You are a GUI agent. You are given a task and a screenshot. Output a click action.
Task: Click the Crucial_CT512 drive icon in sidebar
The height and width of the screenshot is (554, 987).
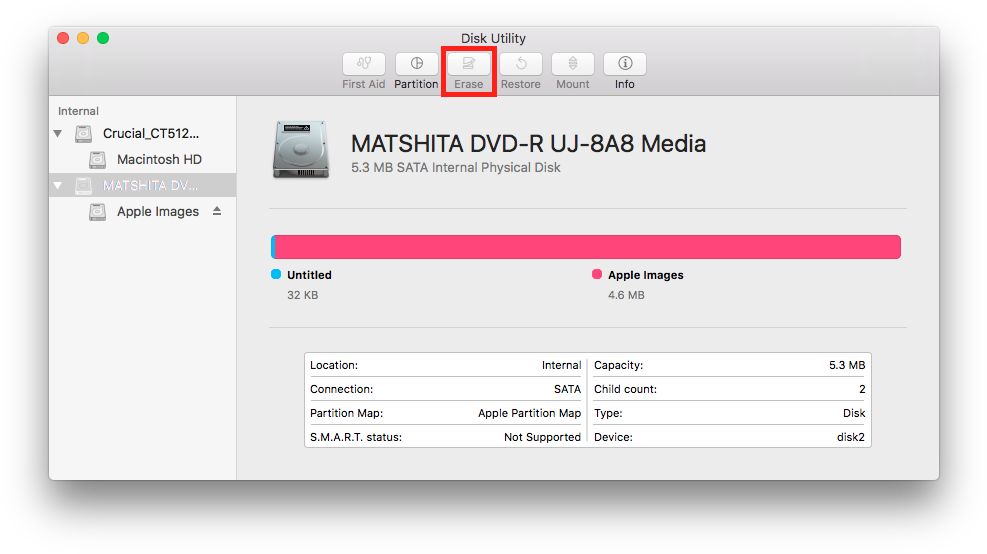(83, 133)
